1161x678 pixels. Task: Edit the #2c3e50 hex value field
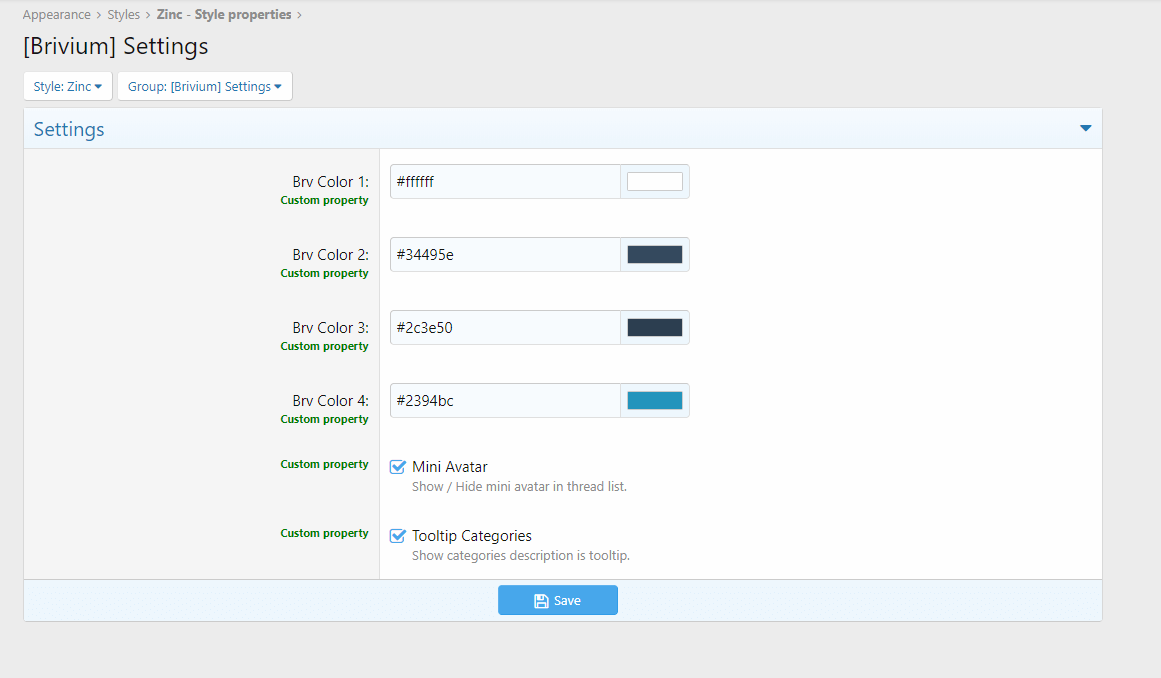pos(504,328)
